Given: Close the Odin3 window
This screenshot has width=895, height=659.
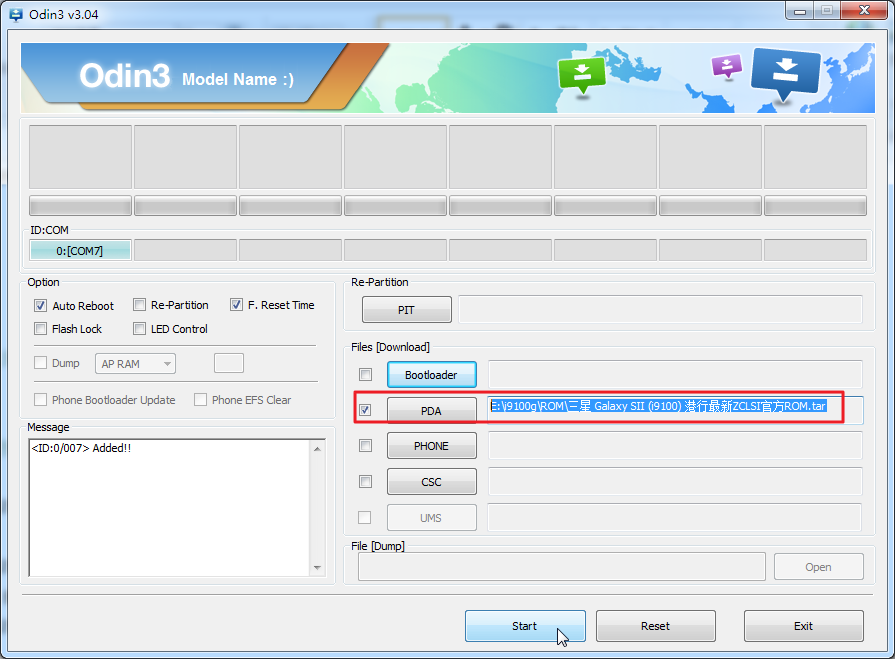Looking at the screenshot, I should pyautogui.click(x=864, y=11).
